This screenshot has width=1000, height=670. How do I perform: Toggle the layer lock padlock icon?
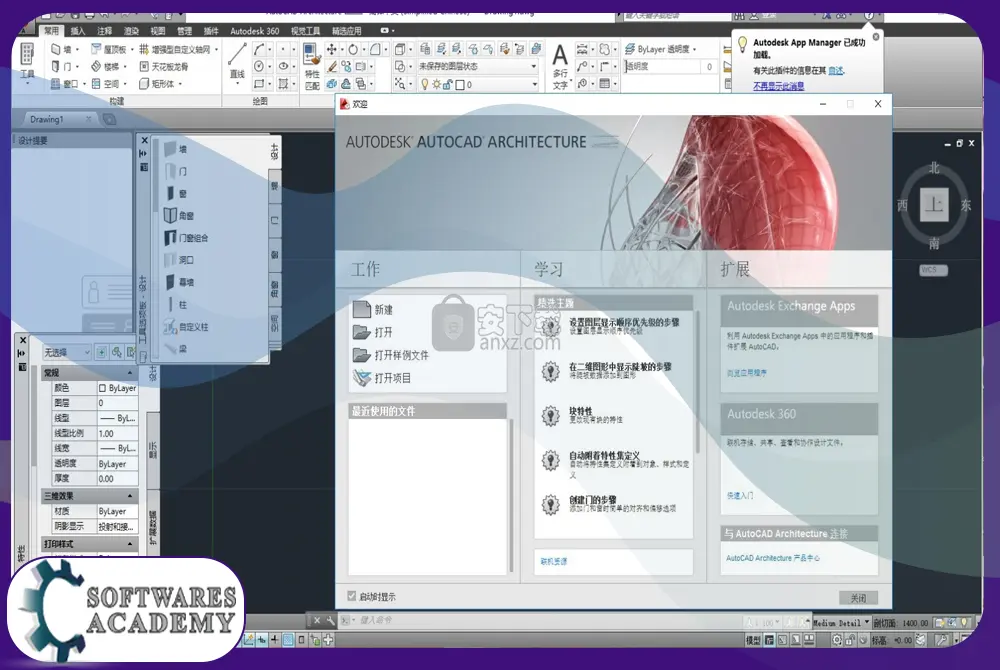(x=448, y=84)
